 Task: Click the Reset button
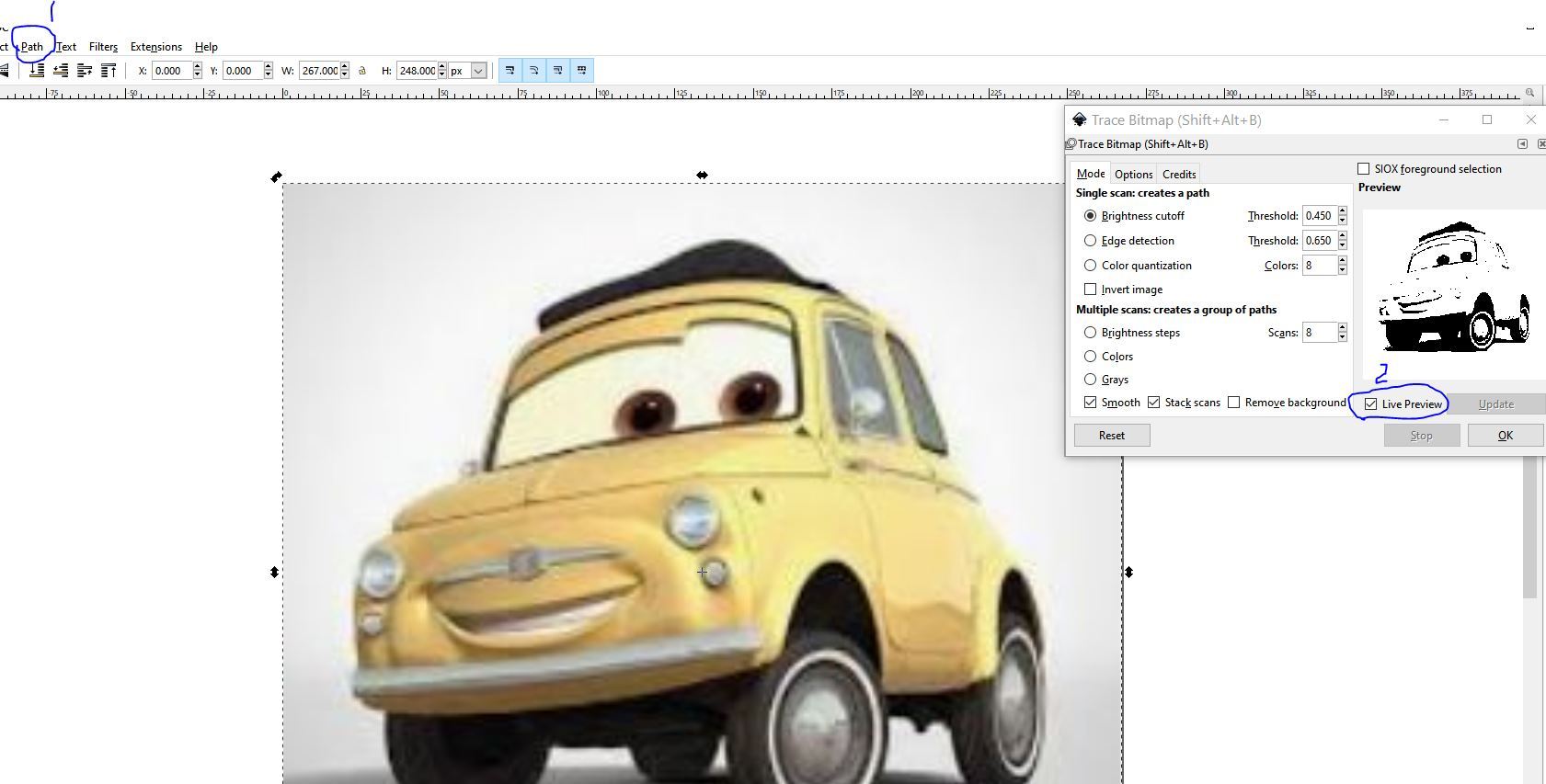point(1112,436)
